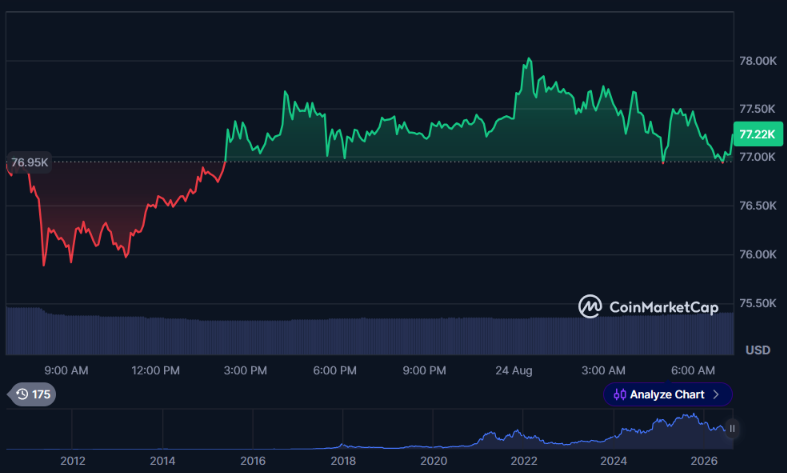Click the price peak near 78.00K
Screen dimensions: 787x473
[529, 59]
